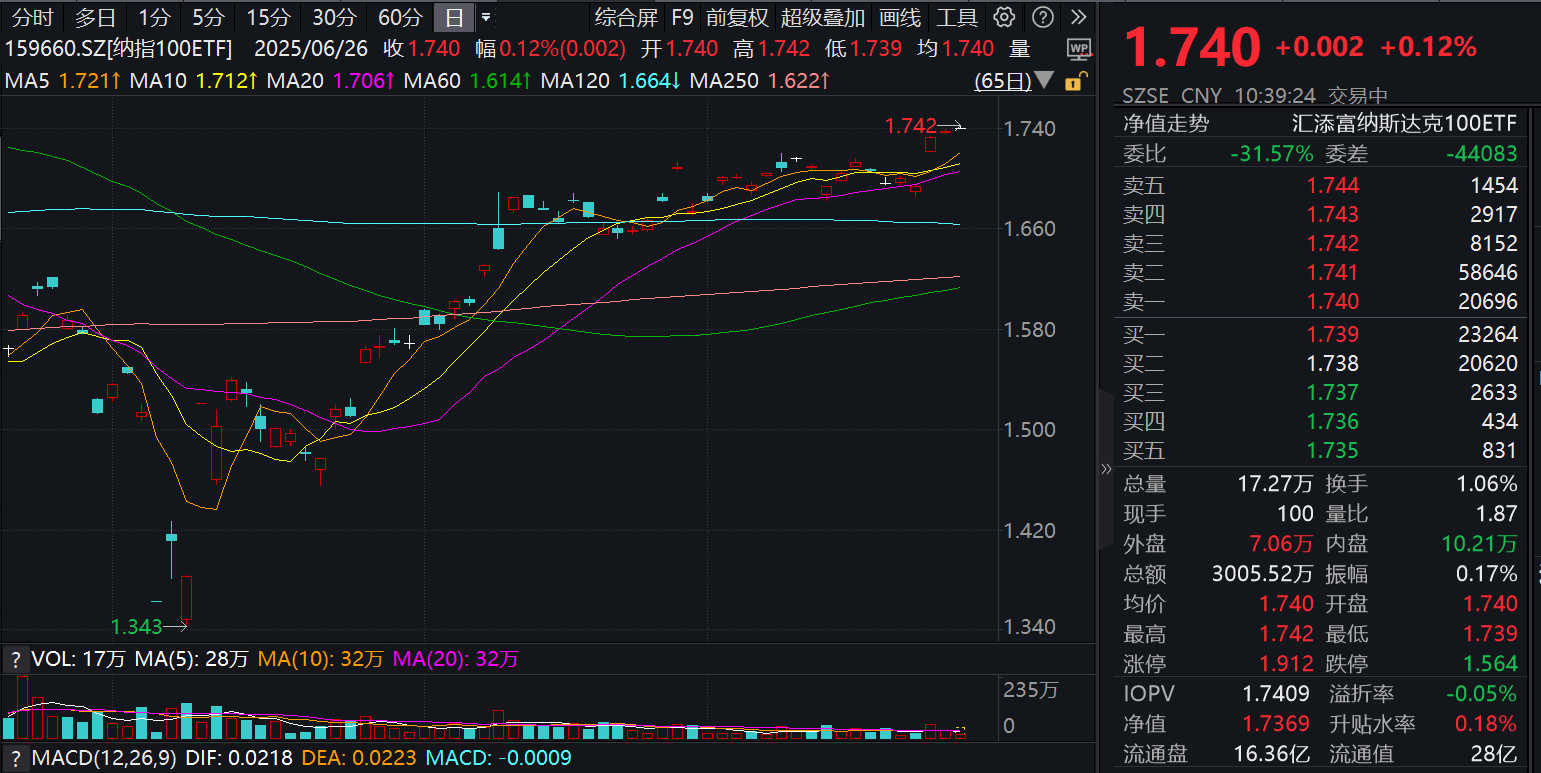The image size is (1541, 773).
Task: Open the chart settings gear icon
Action: (x=1003, y=15)
